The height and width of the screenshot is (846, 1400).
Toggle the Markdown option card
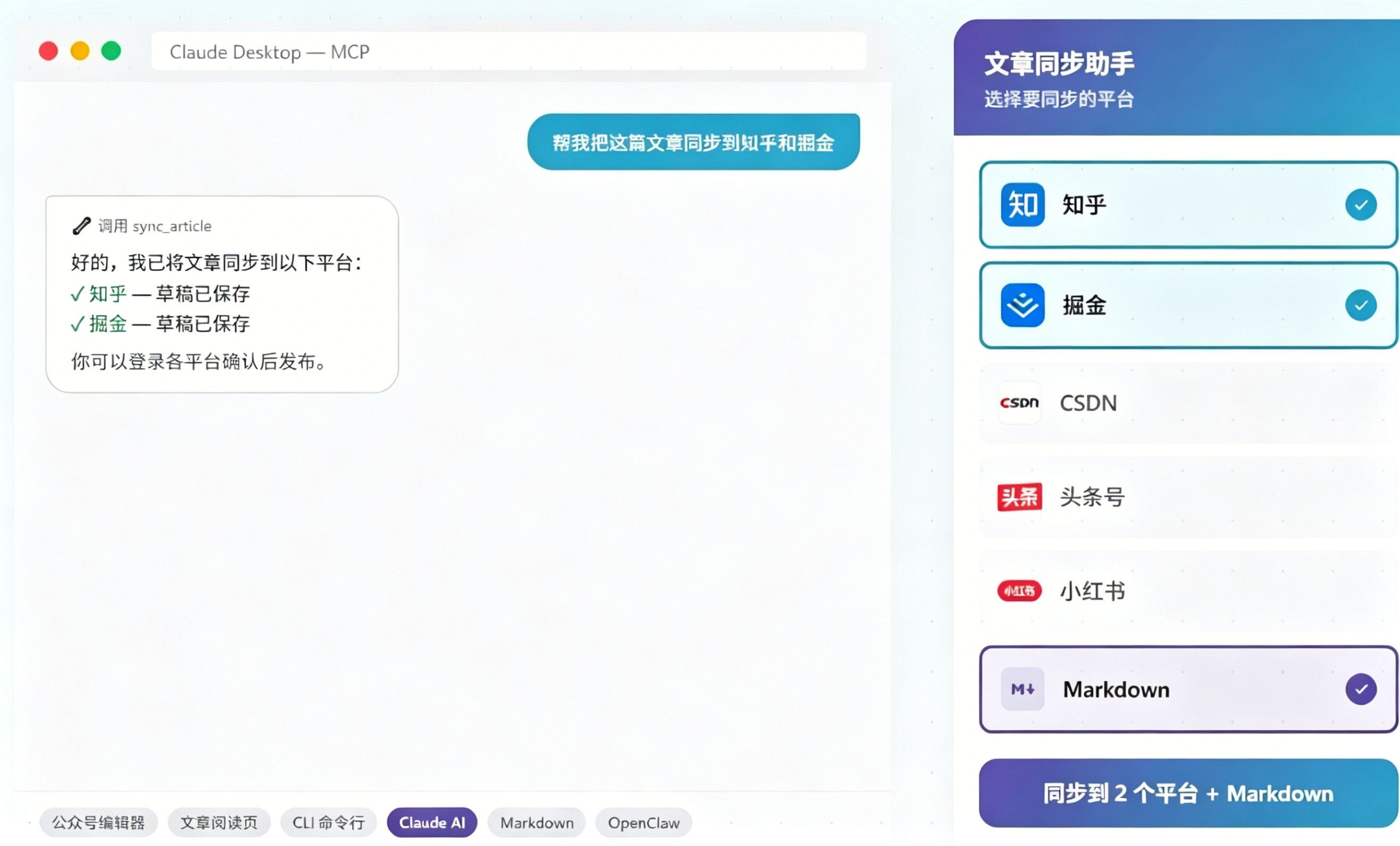click(1188, 689)
